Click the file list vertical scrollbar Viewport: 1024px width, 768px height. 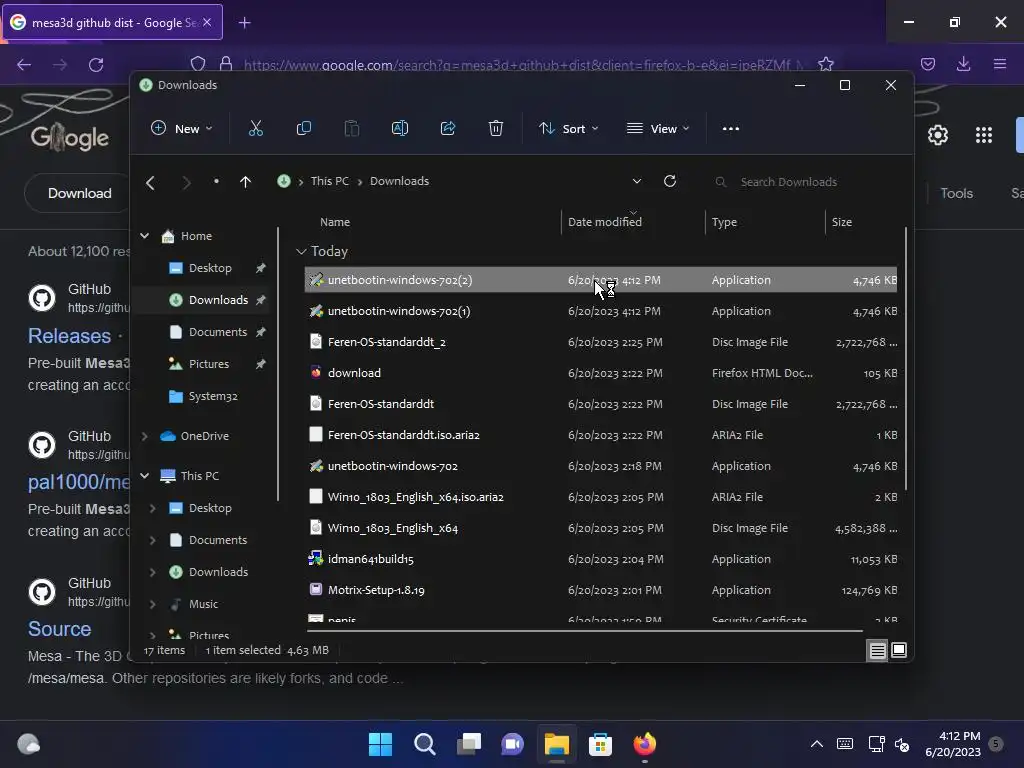906,359
